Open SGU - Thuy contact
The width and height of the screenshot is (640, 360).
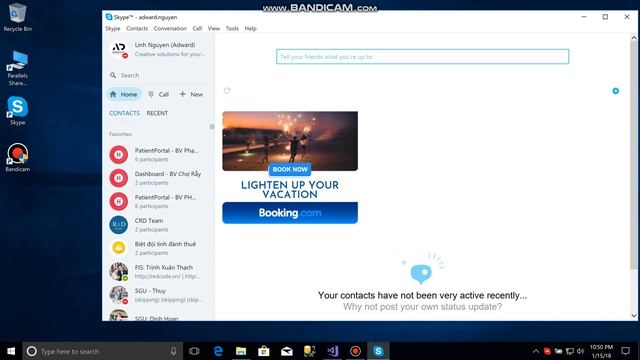coord(158,295)
